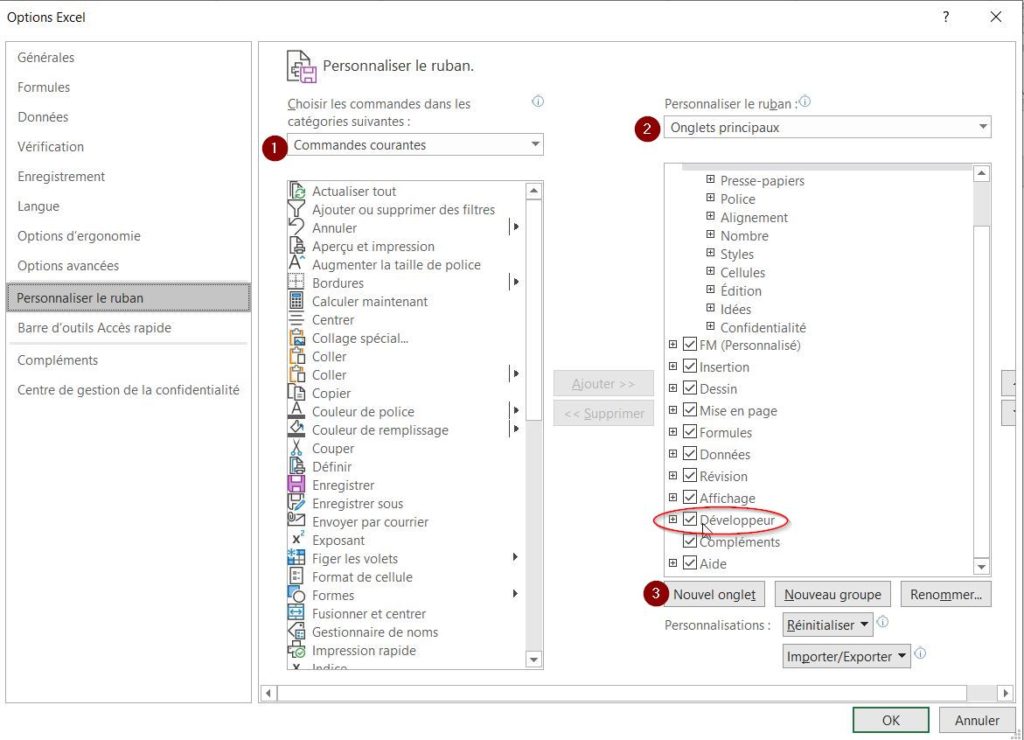
Task: Toggle the Compléments tab checkbox in ribbon list
Action: [690, 541]
